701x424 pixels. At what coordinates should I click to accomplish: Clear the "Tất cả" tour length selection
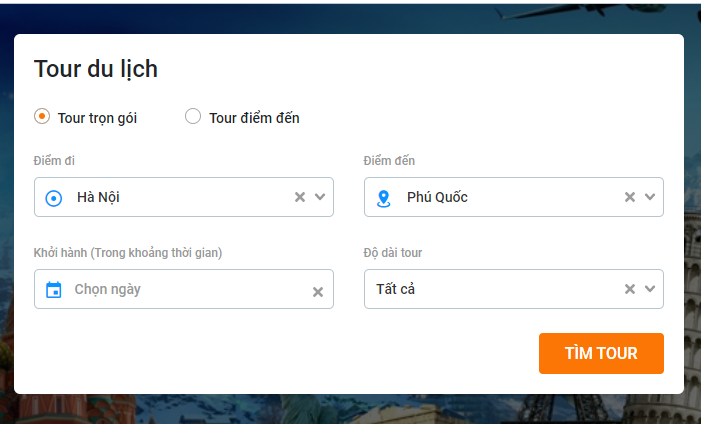(x=629, y=289)
